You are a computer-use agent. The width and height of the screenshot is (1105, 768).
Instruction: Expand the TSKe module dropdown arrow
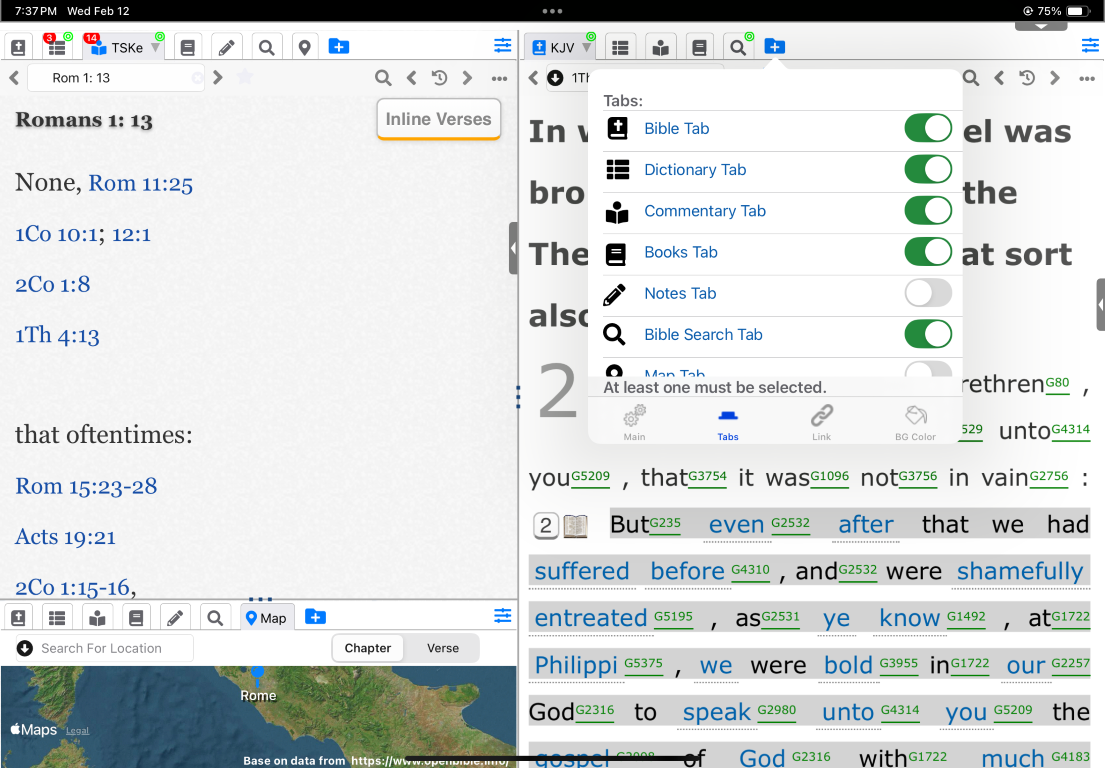[x=155, y=48]
